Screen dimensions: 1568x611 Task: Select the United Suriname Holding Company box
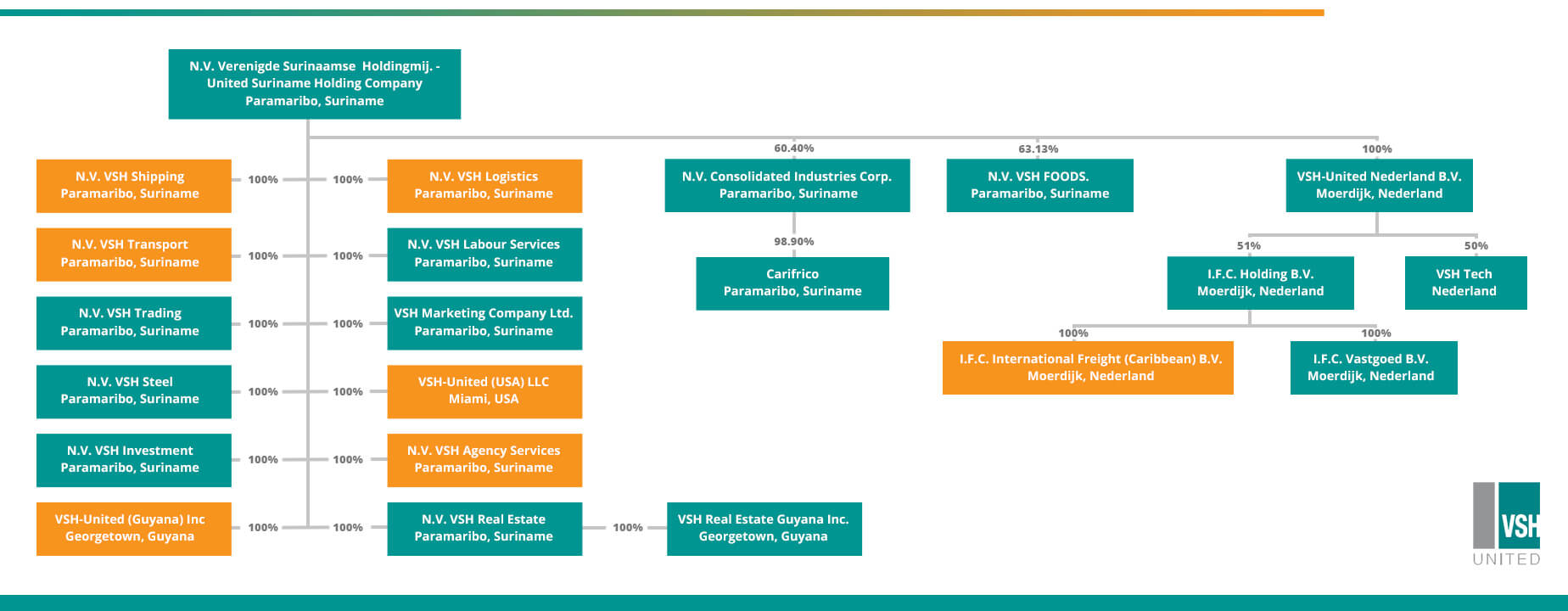click(x=314, y=83)
